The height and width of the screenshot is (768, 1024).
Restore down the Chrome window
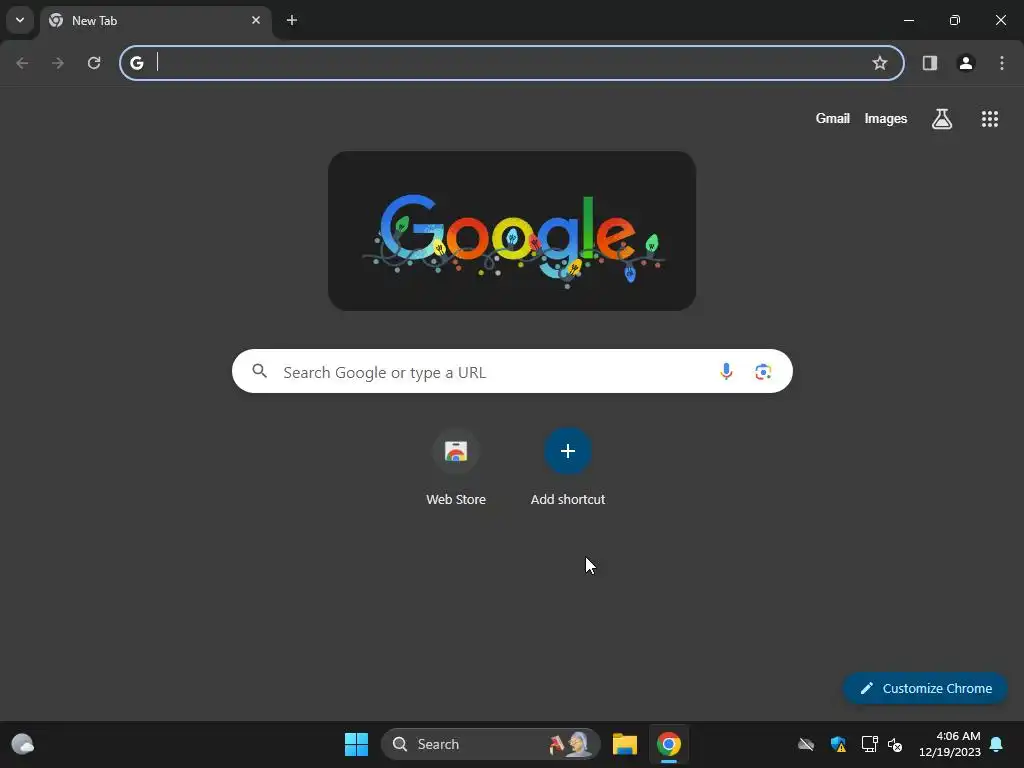pyautogui.click(x=955, y=20)
